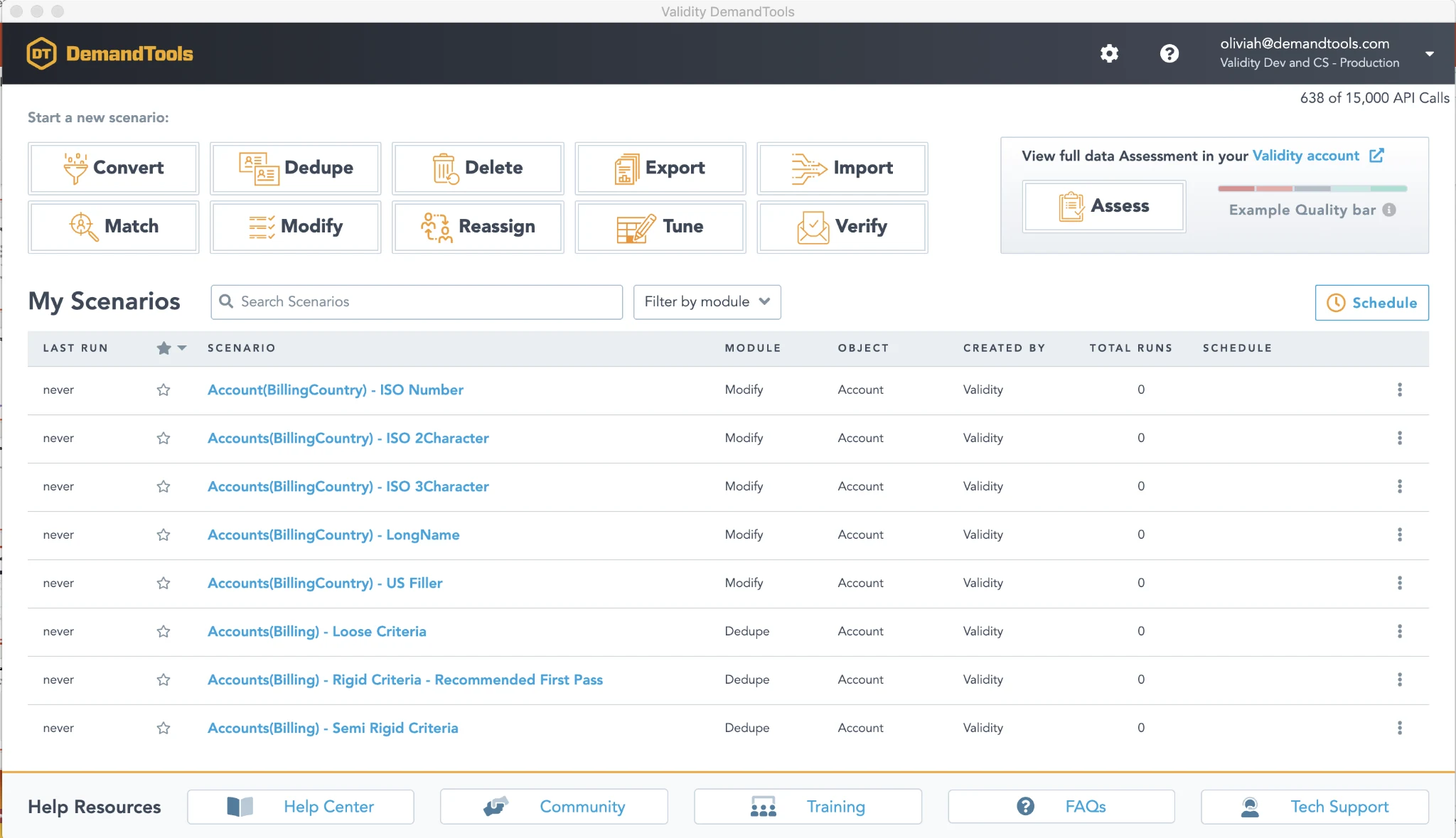Open options menu for Semi Rigid Criteria scenario
Screen dimensions: 1456x838
click(x=1399, y=728)
